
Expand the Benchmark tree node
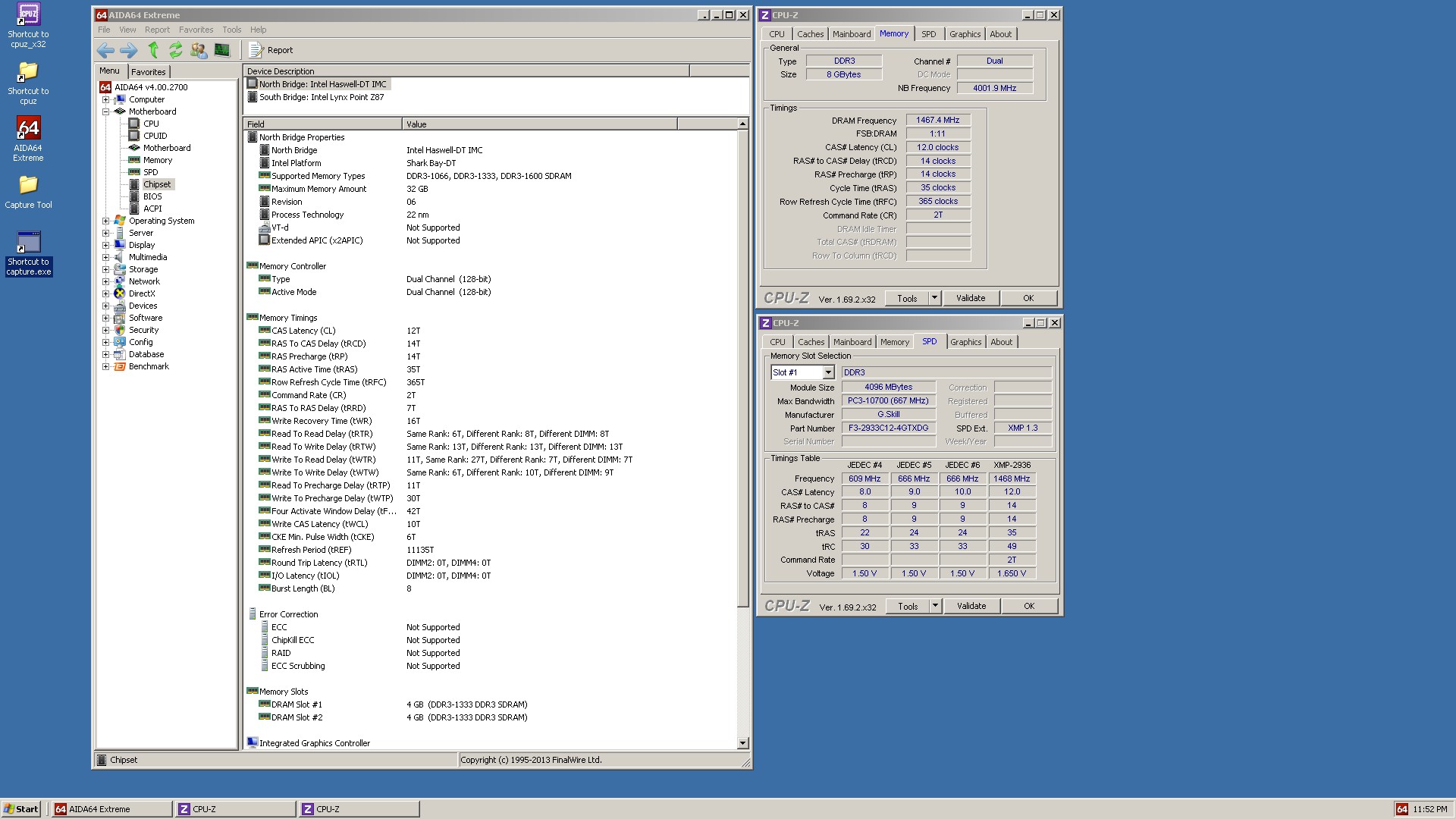pyautogui.click(x=106, y=366)
